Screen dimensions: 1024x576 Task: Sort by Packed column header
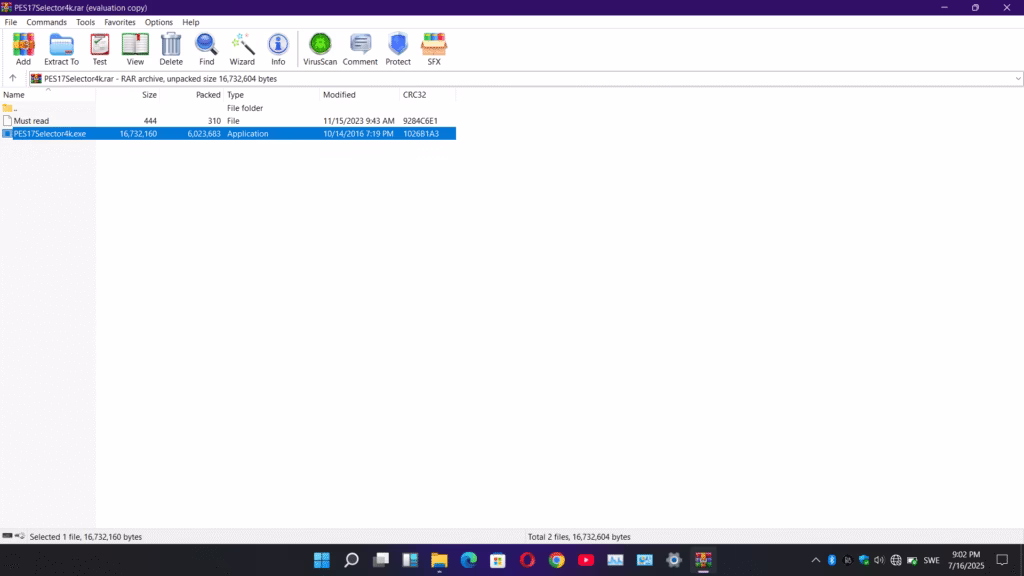click(x=192, y=95)
